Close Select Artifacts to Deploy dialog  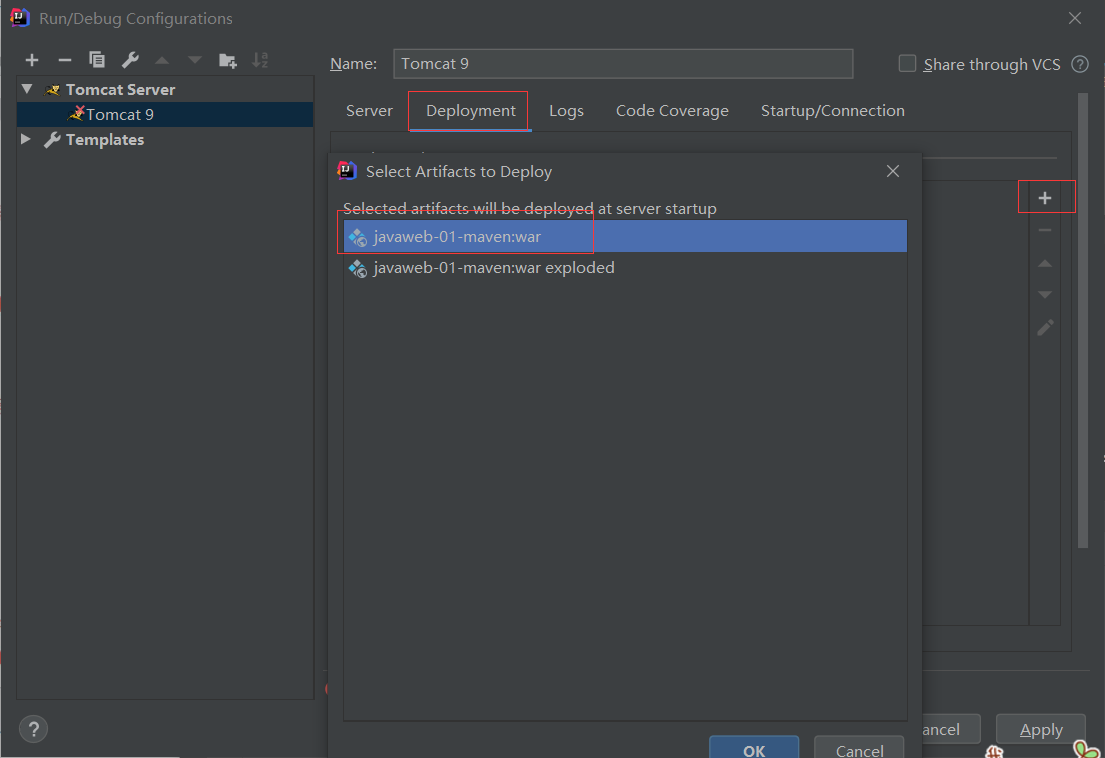click(893, 171)
